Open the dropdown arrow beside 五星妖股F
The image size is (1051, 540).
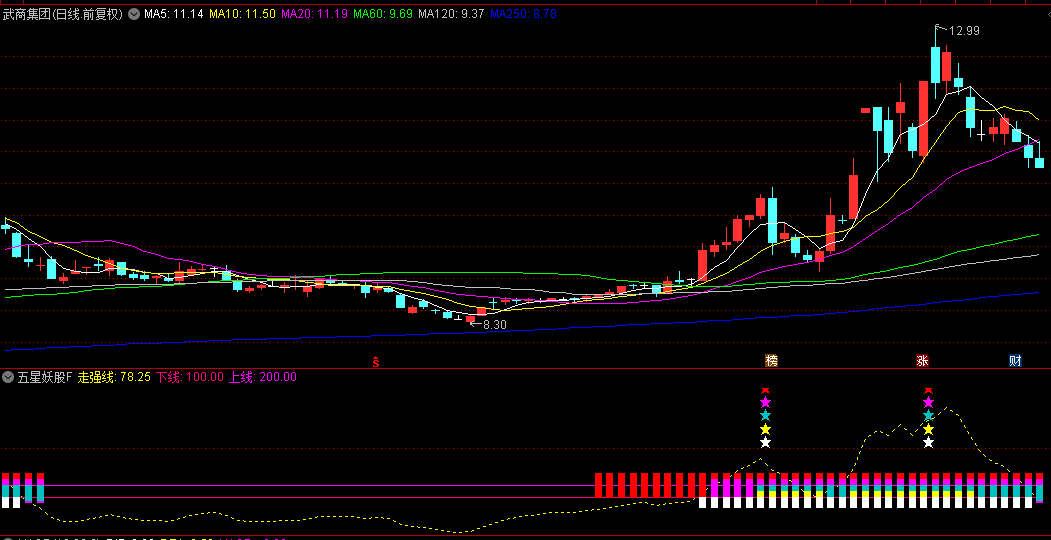pyautogui.click(x=8, y=377)
